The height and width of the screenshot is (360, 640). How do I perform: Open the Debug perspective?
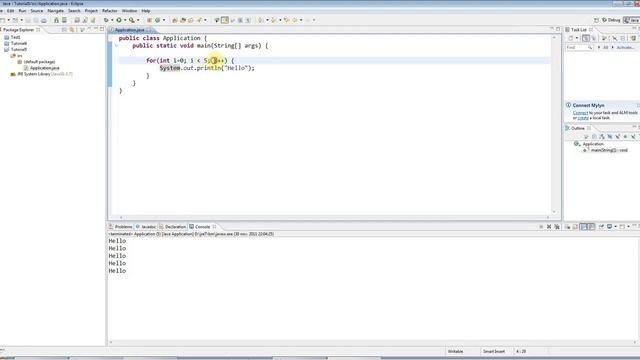click(x=611, y=20)
